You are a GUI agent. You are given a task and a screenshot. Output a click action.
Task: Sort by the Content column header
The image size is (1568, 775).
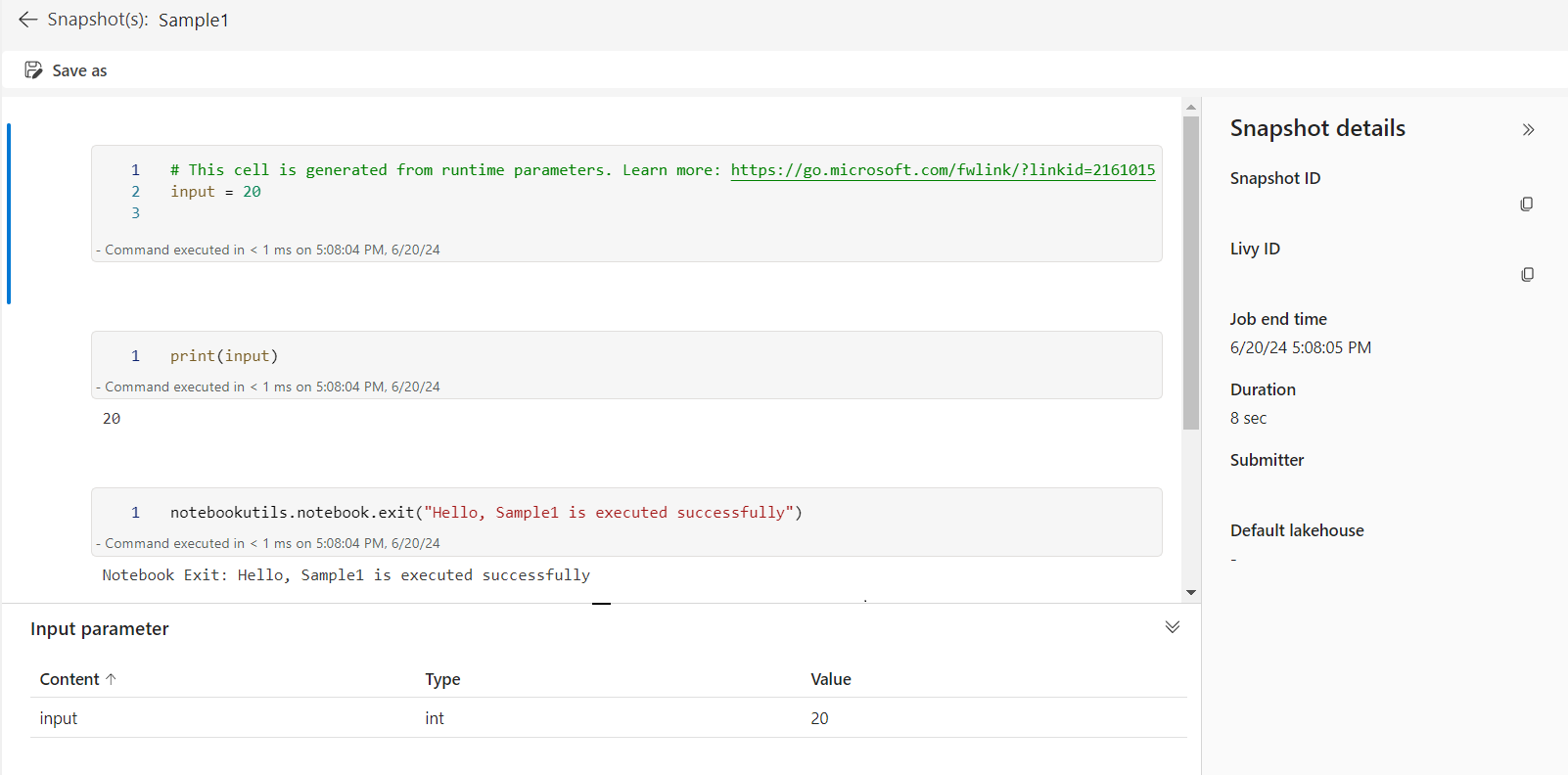click(70, 679)
